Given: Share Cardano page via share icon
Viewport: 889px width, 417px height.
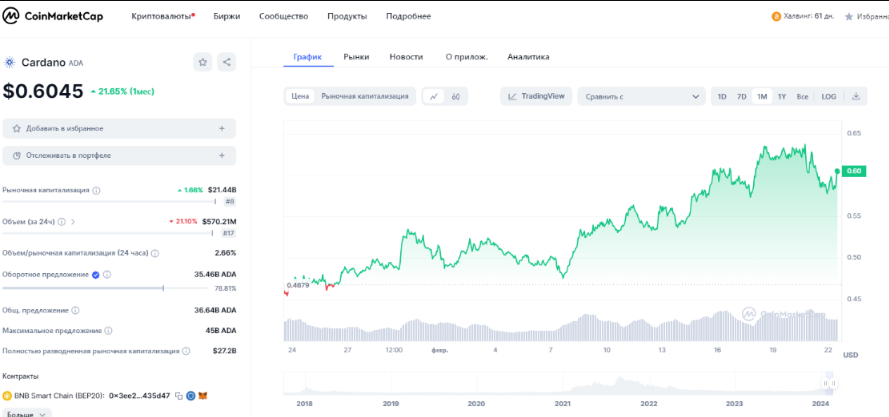Looking at the screenshot, I should point(227,62).
